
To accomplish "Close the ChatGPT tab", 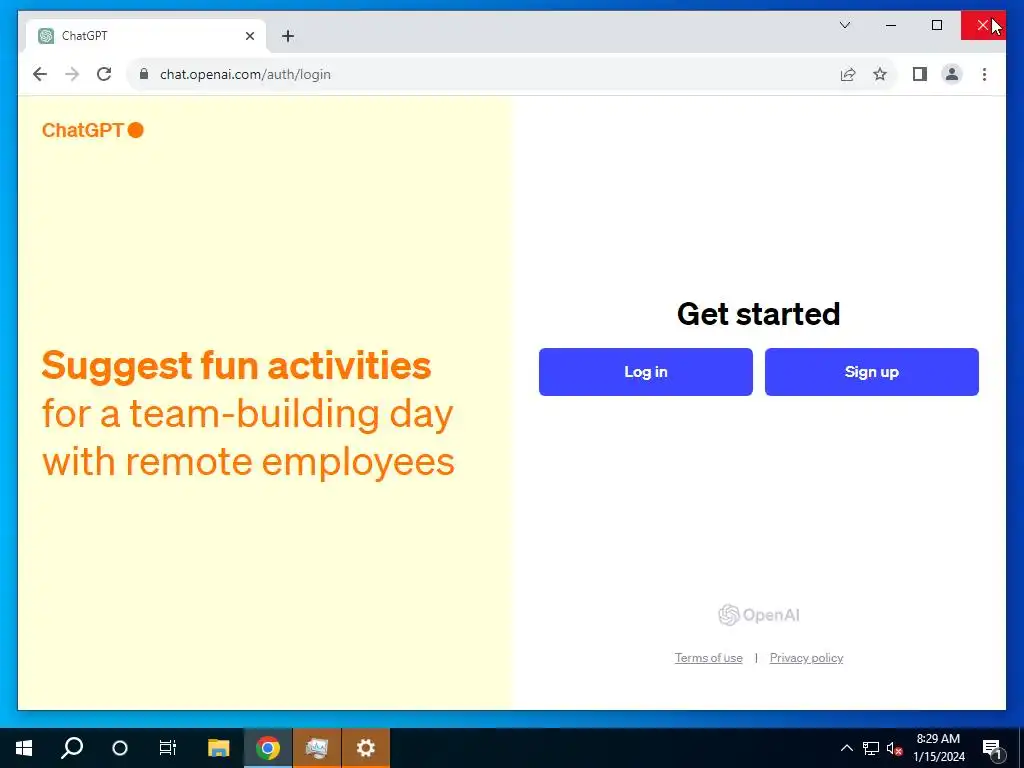I will point(249,36).
